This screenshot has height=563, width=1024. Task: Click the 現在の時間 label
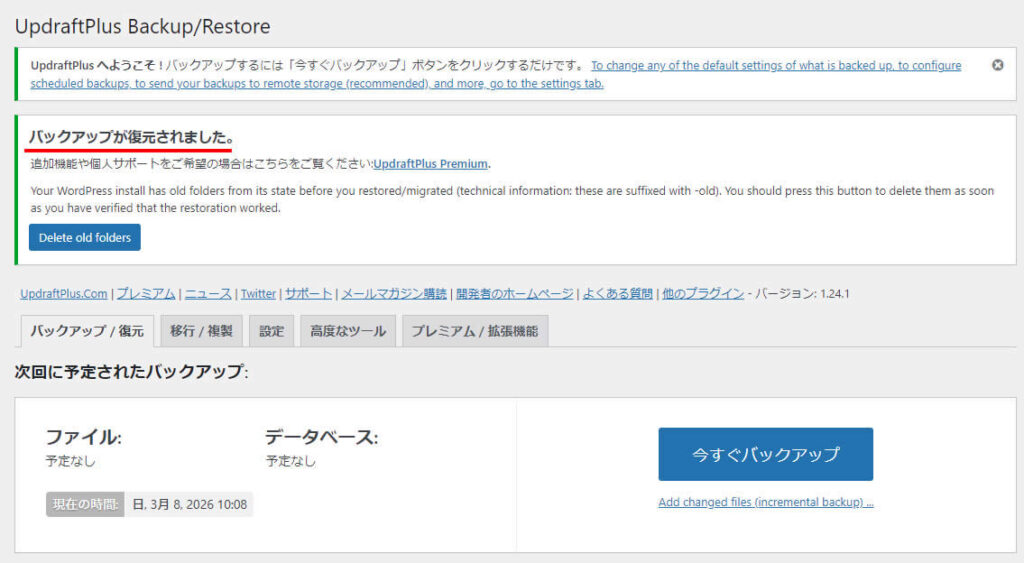[85, 504]
